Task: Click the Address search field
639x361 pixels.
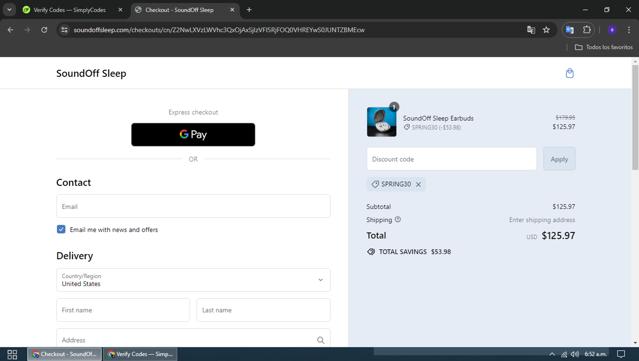Action: (193, 338)
